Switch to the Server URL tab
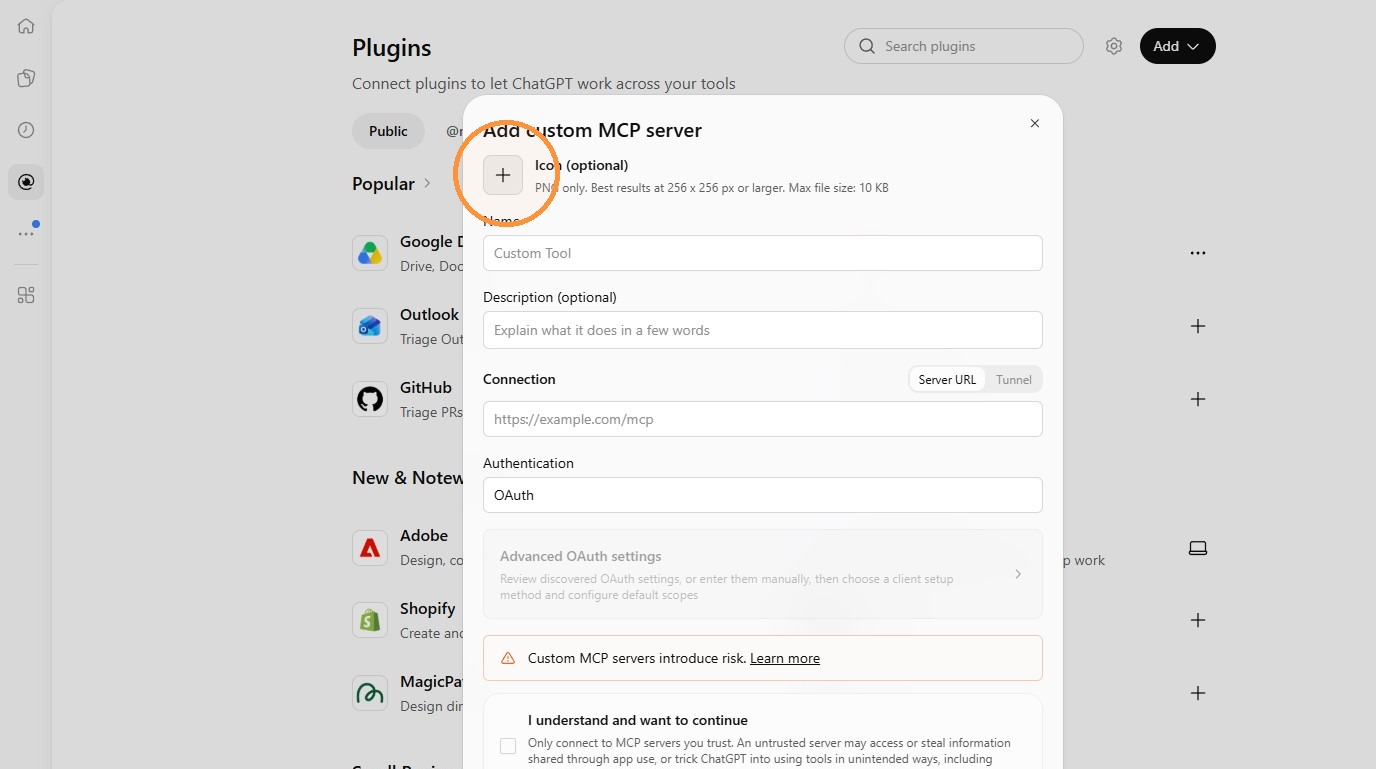This screenshot has width=1376, height=769. point(947,380)
